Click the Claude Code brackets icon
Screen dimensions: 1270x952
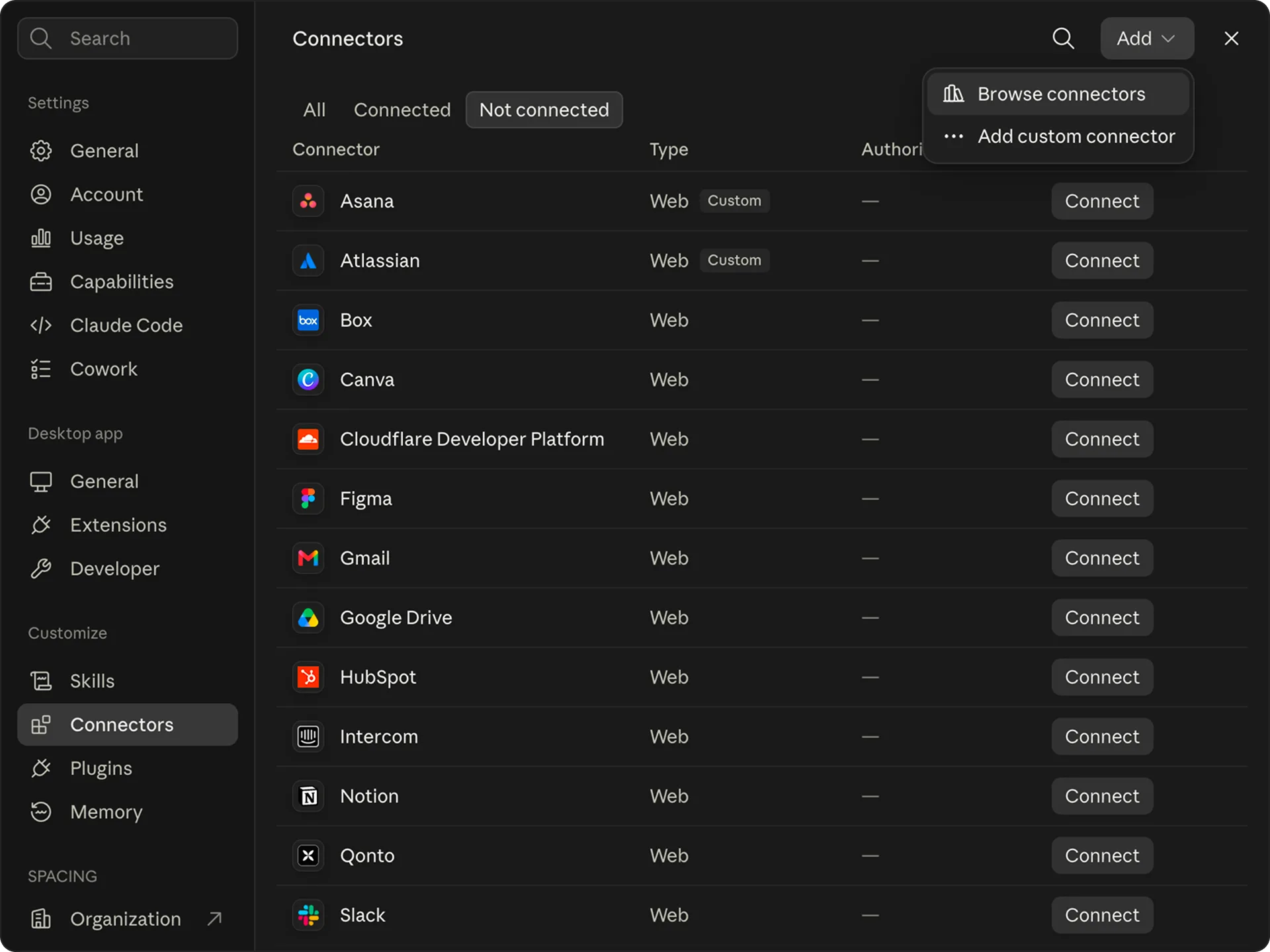pos(41,325)
